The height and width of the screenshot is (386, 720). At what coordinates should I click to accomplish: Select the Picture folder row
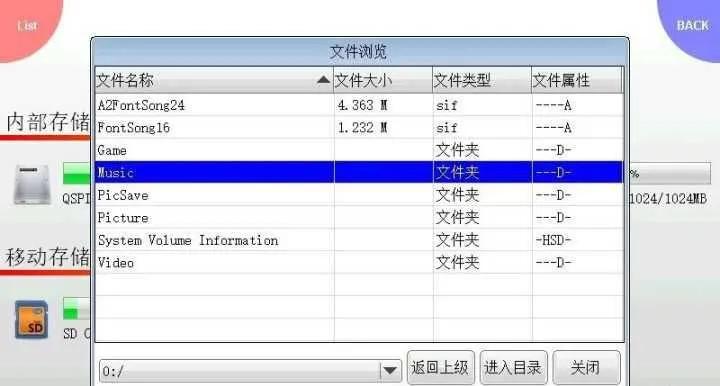pos(359,218)
